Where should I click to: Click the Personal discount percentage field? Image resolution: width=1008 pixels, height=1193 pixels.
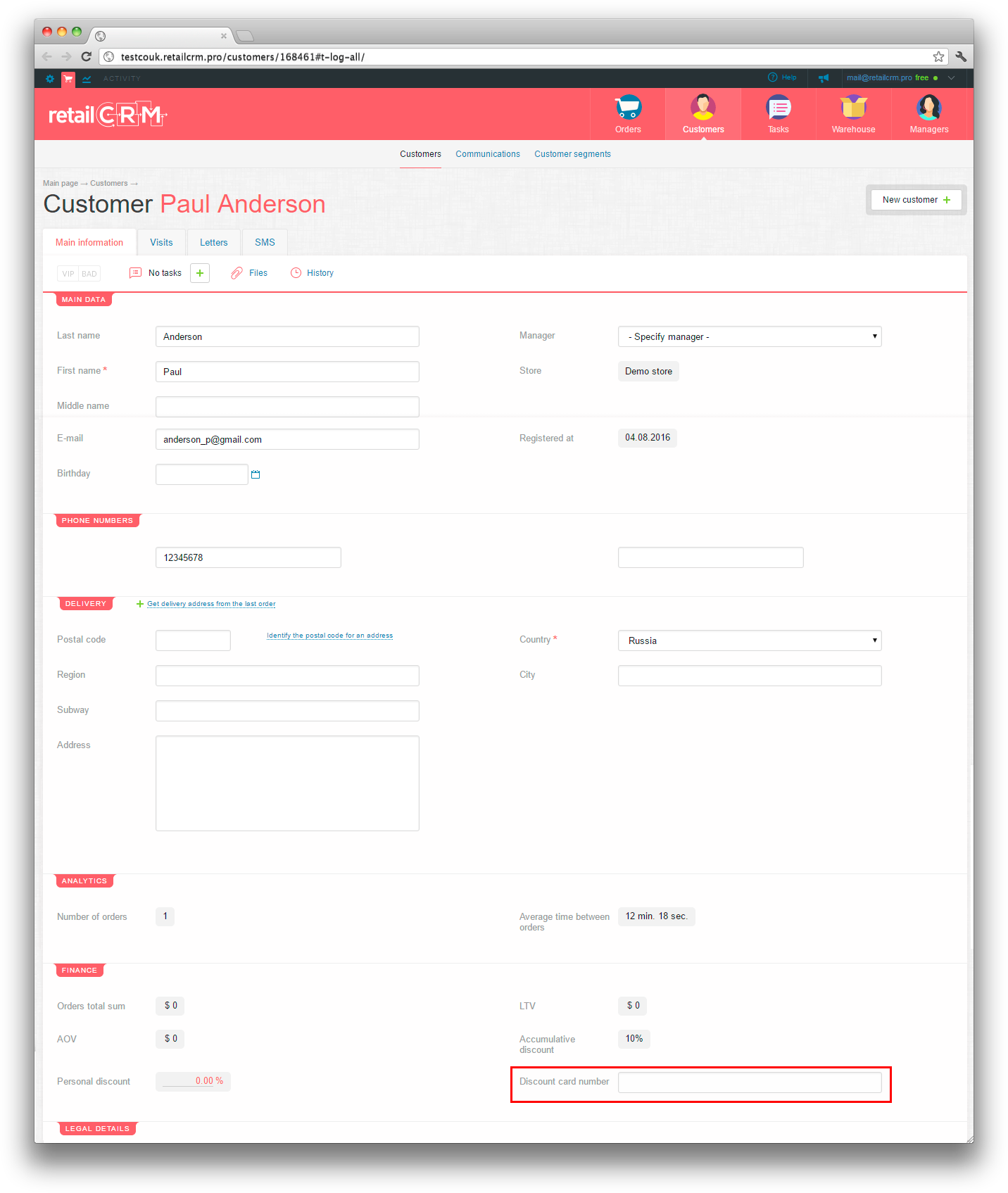pos(193,1082)
